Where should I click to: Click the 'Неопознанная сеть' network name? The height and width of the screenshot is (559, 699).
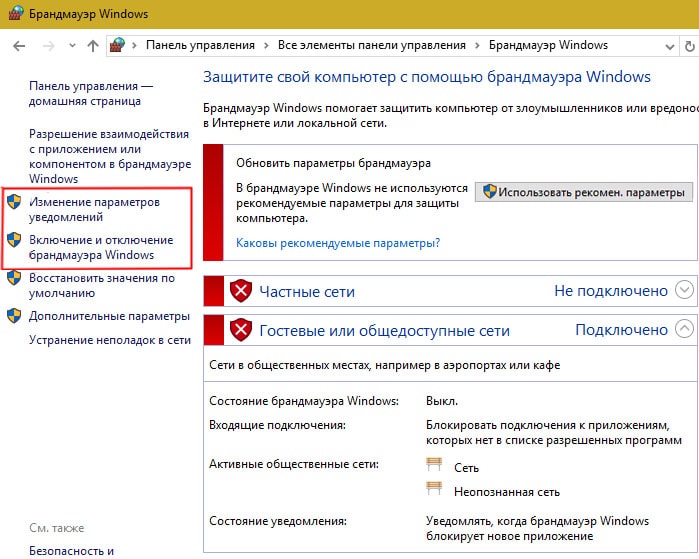click(x=507, y=492)
